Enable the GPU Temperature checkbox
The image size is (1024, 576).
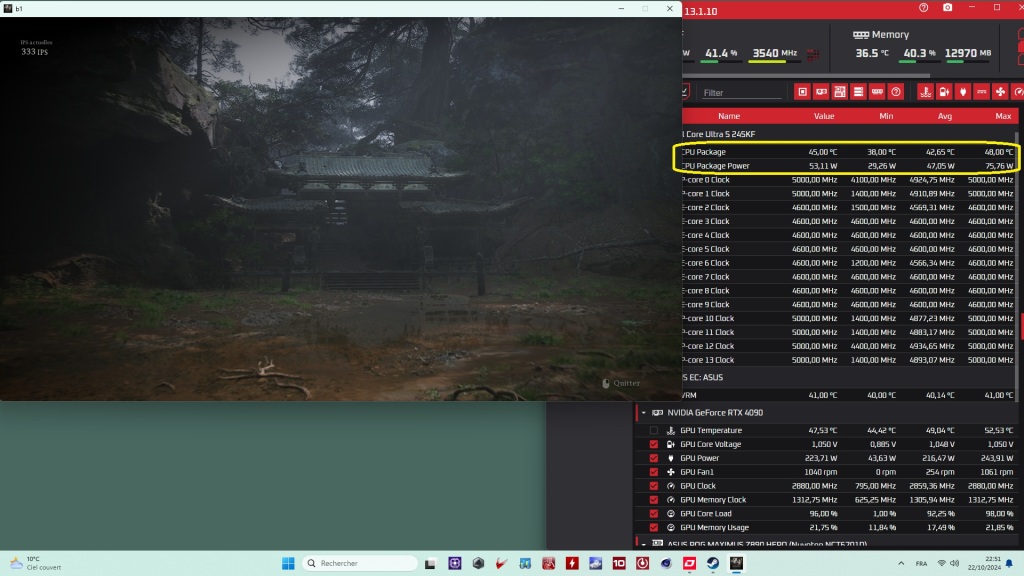(x=654, y=430)
